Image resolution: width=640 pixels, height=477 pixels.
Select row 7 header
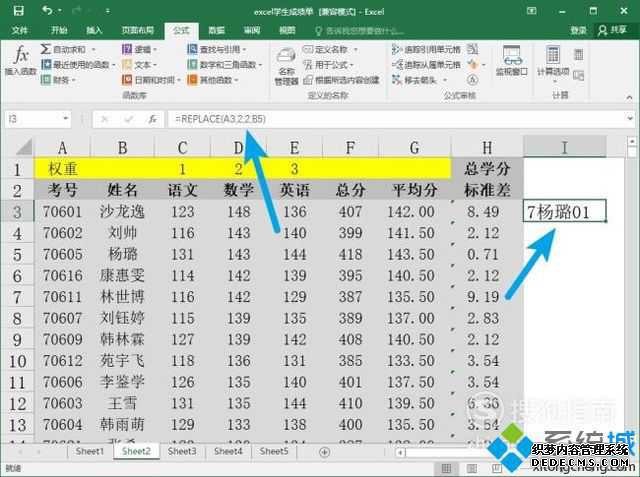click(x=17, y=297)
